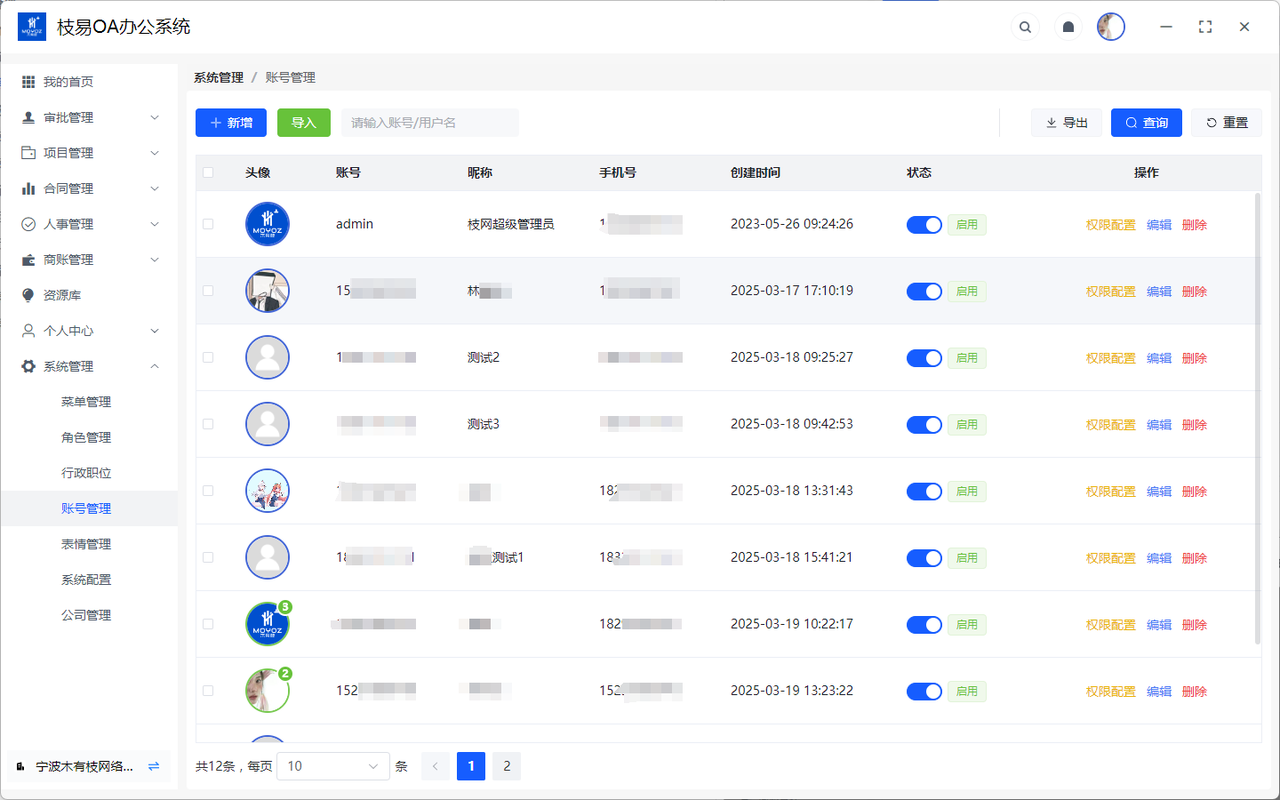Click the admin row MOYOZ avatar

coord(267,224)
